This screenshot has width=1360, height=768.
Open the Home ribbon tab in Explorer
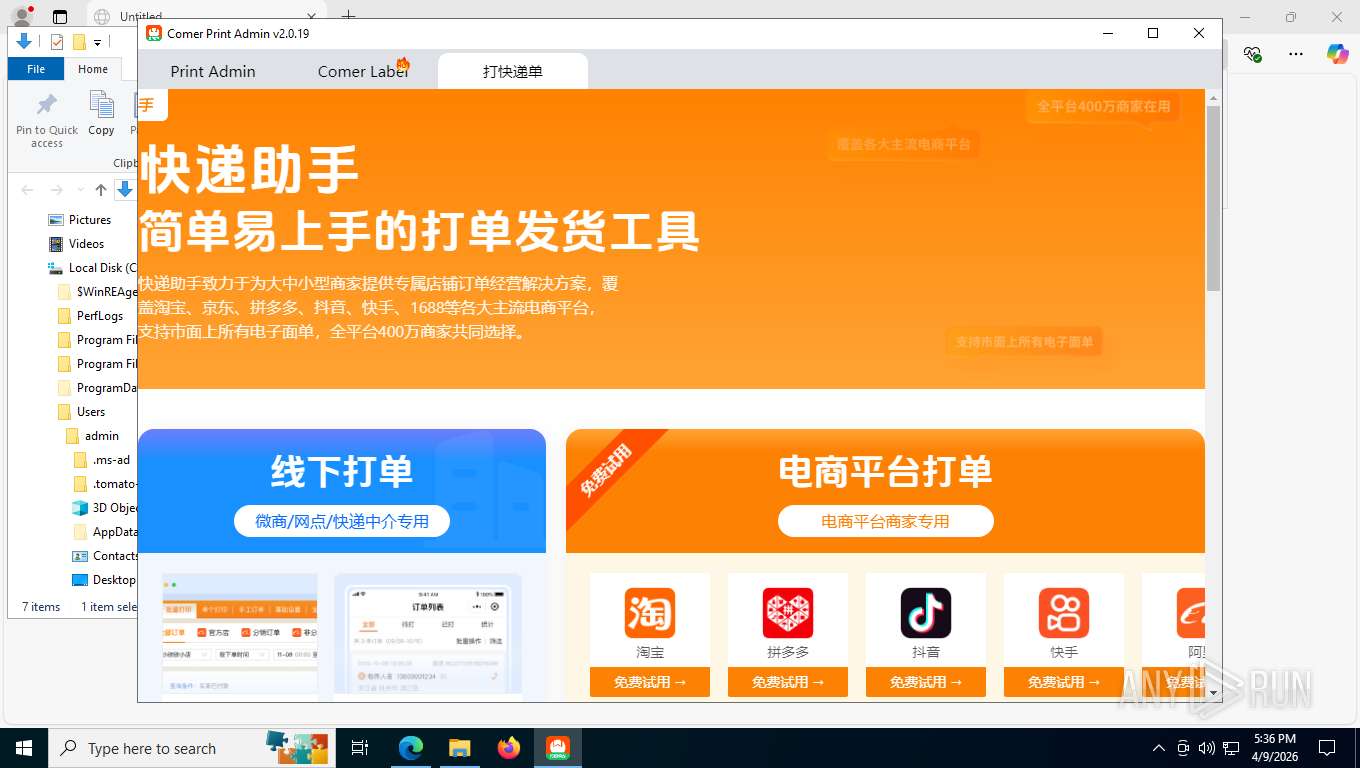pyautogui.click(x=93, y=69)
